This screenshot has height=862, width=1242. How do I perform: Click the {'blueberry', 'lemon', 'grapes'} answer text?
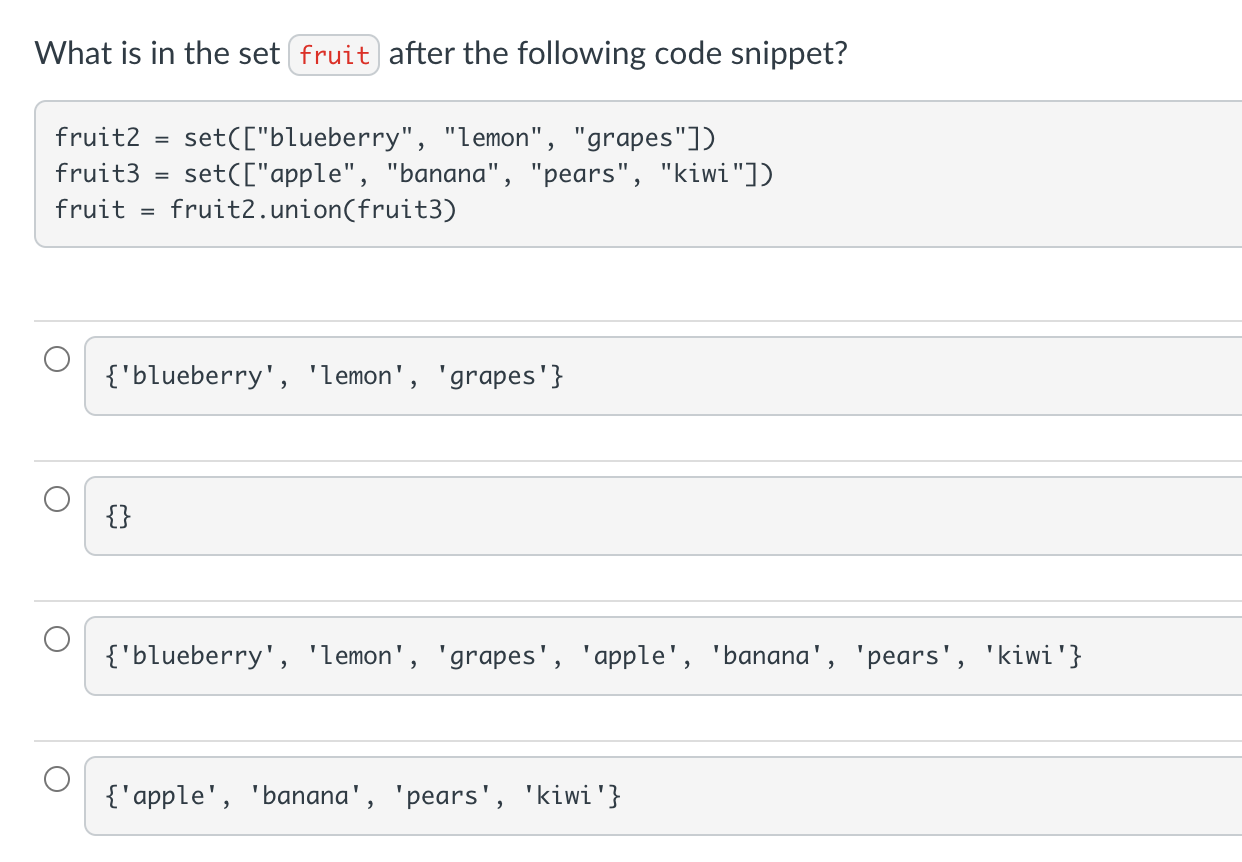coord(334,377)
